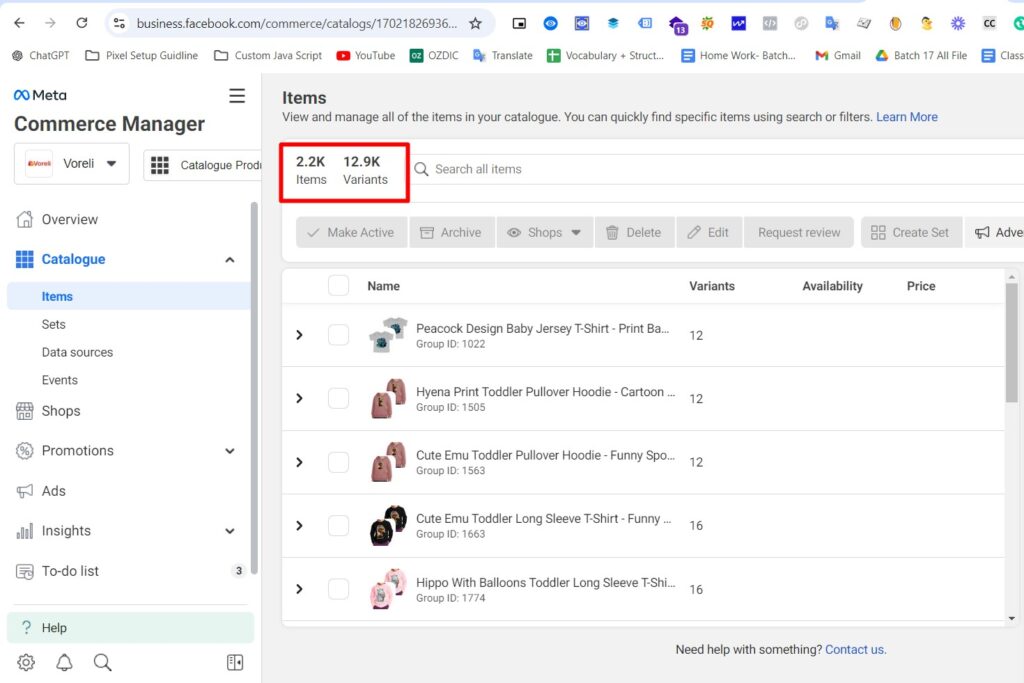
Task: Open Data sources under Catalogue
Action: [x=77, y=353]
